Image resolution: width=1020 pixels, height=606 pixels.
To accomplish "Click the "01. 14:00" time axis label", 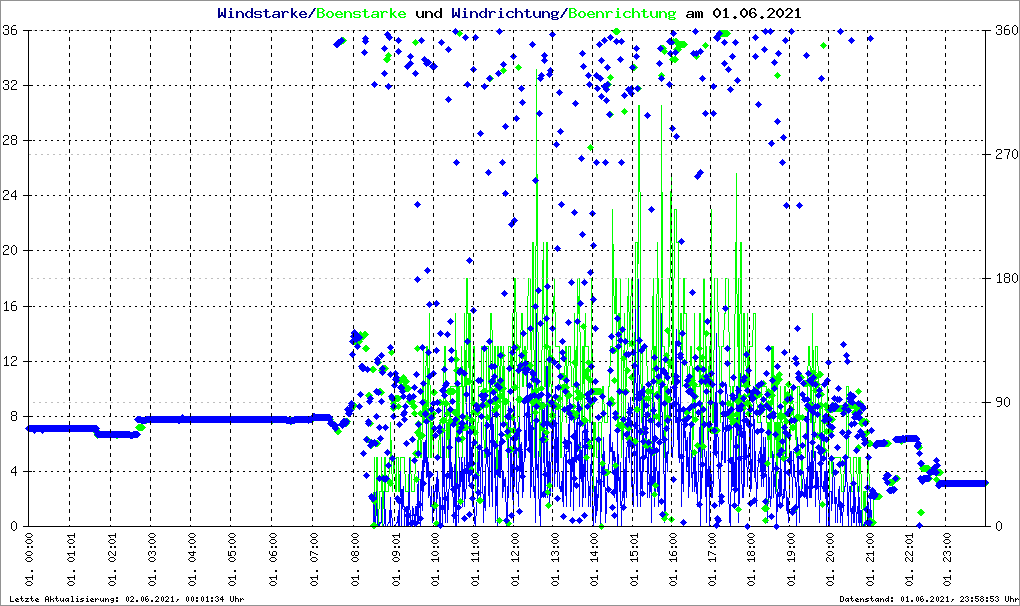I will (x=594, y=559).
